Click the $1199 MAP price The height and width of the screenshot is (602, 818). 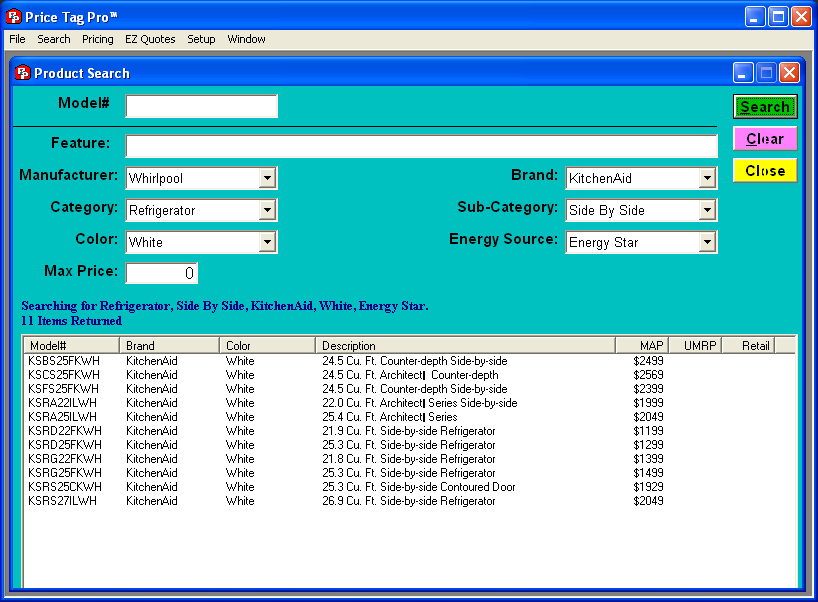(x=648, y=431)
